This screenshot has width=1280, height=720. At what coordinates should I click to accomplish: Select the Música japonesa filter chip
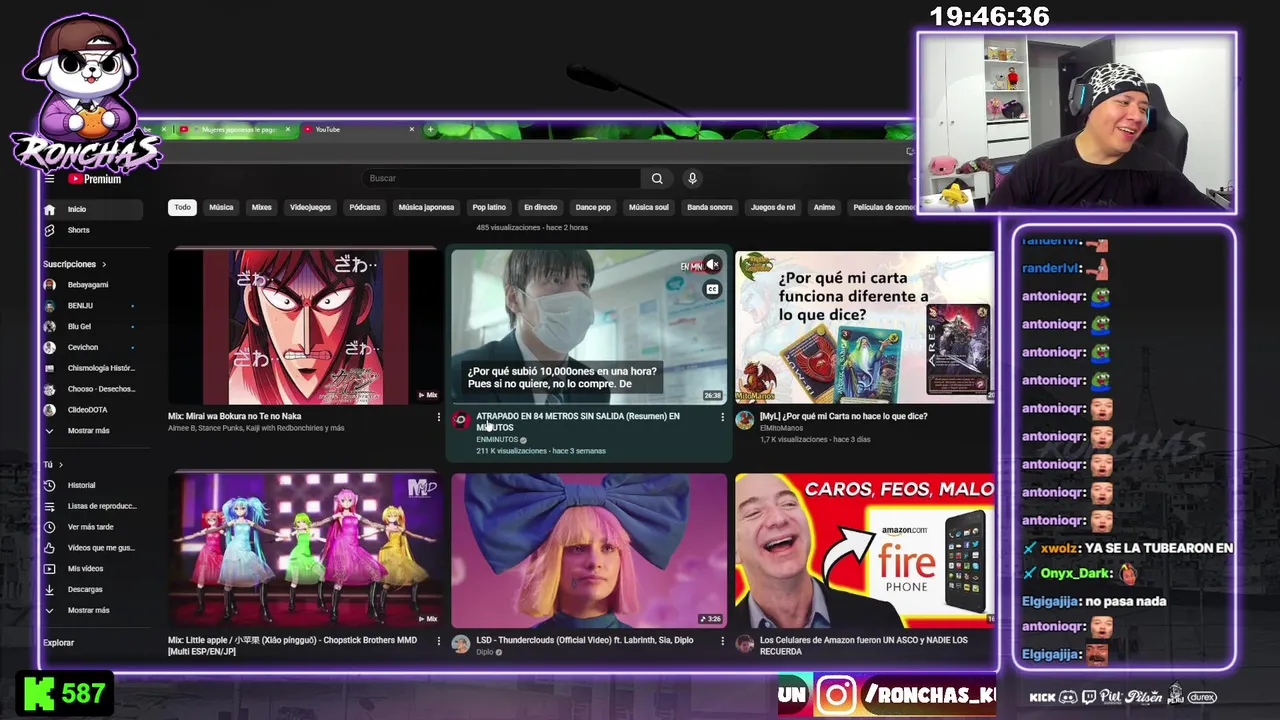click(x=426, y=207)
